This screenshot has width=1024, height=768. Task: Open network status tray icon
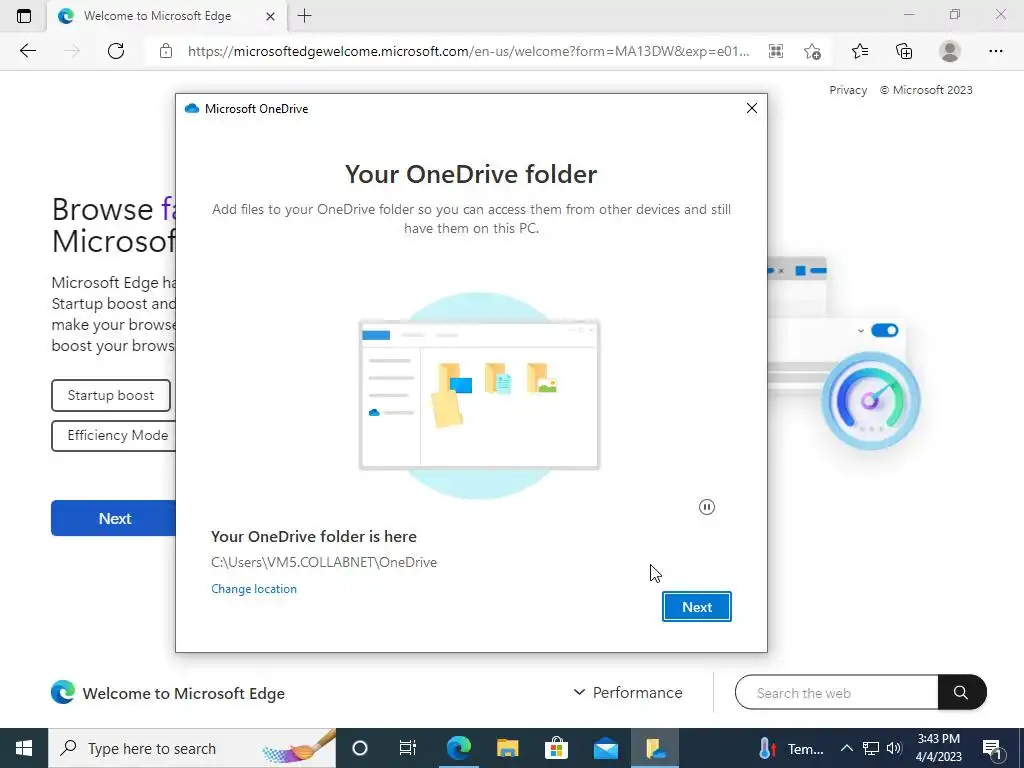click(x=871, y=748)
